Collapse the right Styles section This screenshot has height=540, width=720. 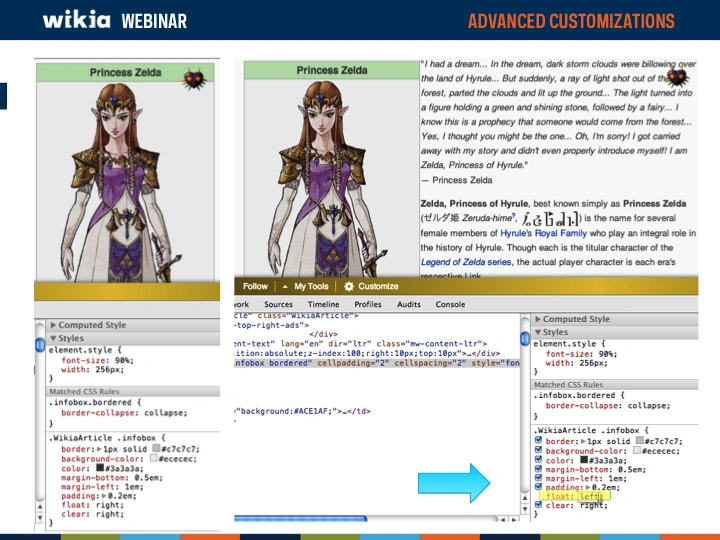[x=539, y=332]
